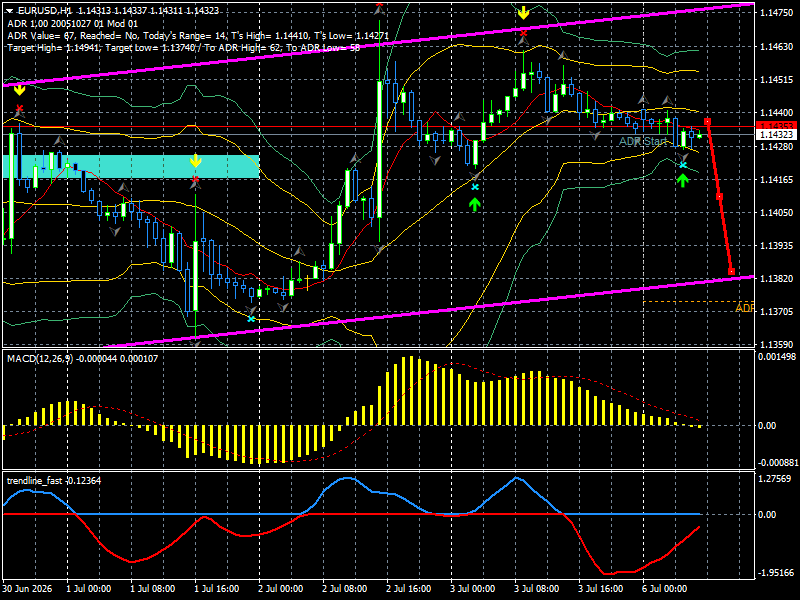
Task: Click the 1.14050 price axis label
Action: click(x=776, y=213)
